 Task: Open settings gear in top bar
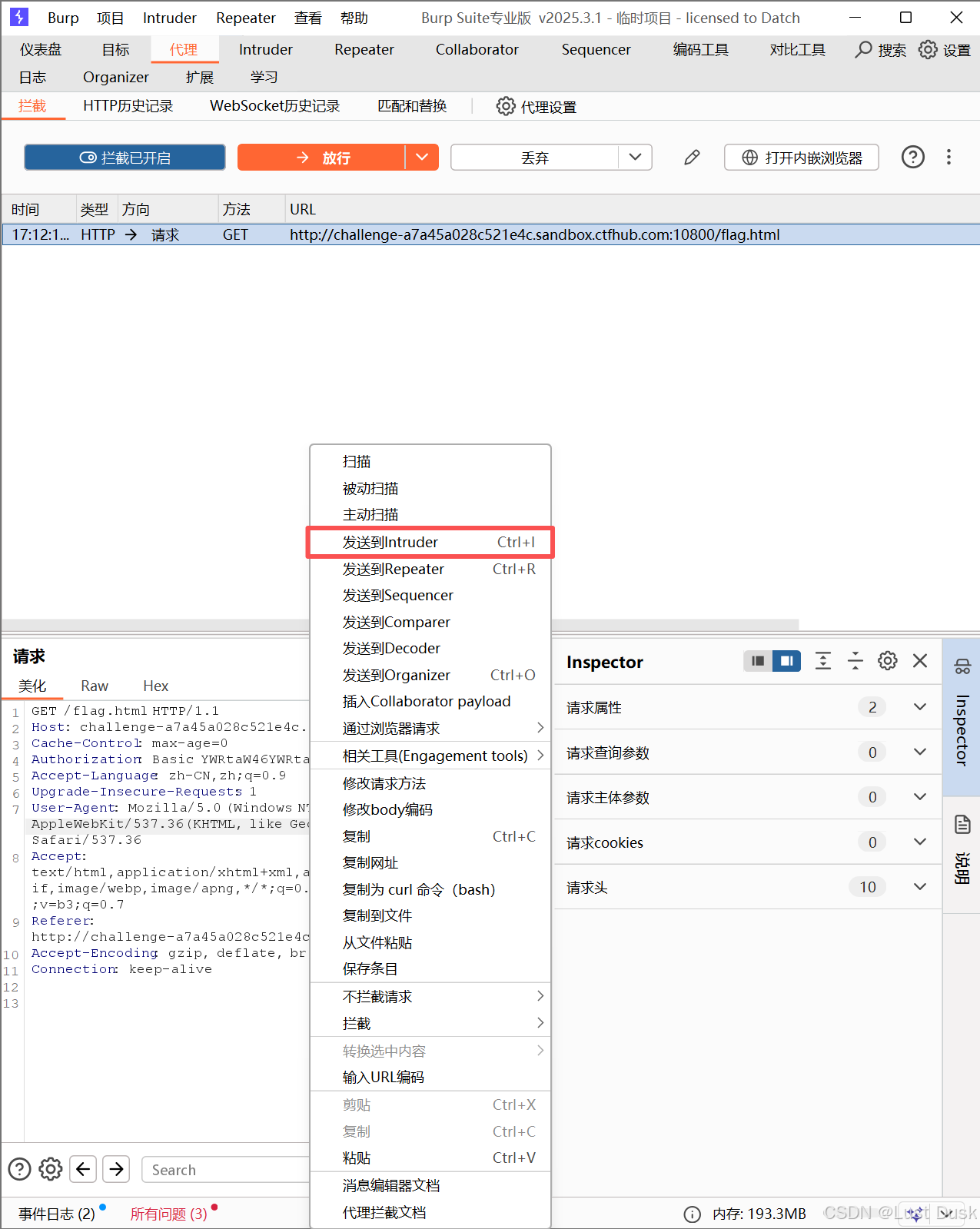point(928,50)
